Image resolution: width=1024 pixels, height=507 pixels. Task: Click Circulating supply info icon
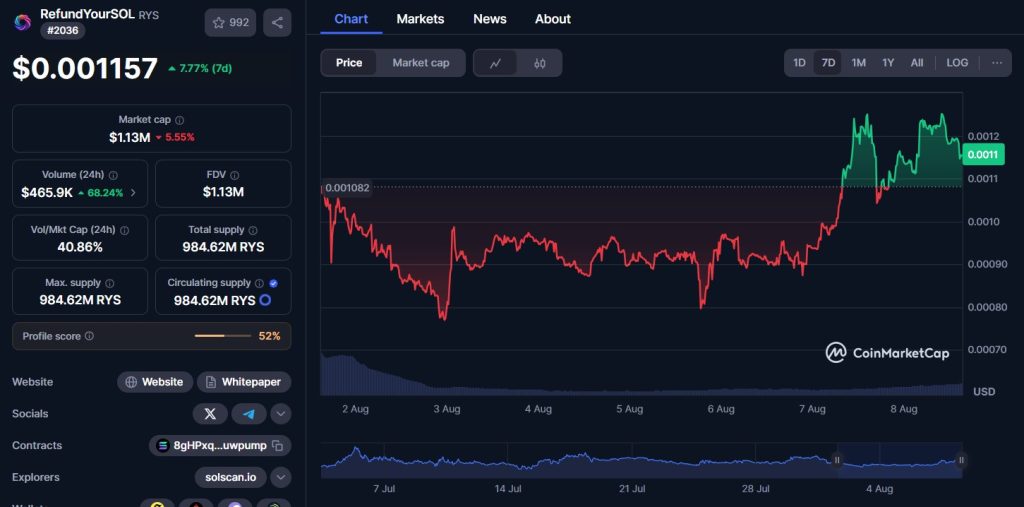[259, 284]
